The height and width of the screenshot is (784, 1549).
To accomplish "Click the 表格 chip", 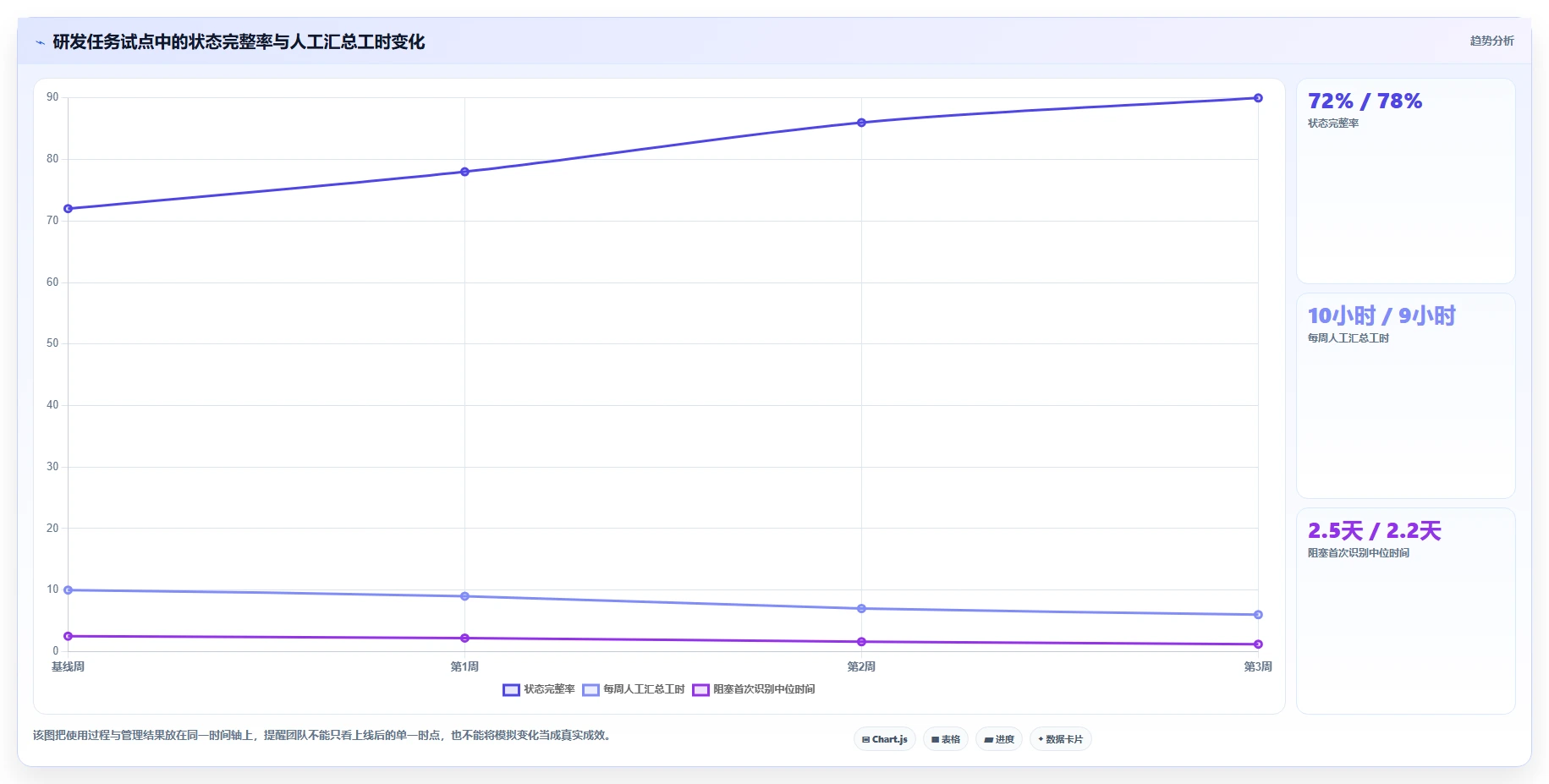I will (946, 739).
